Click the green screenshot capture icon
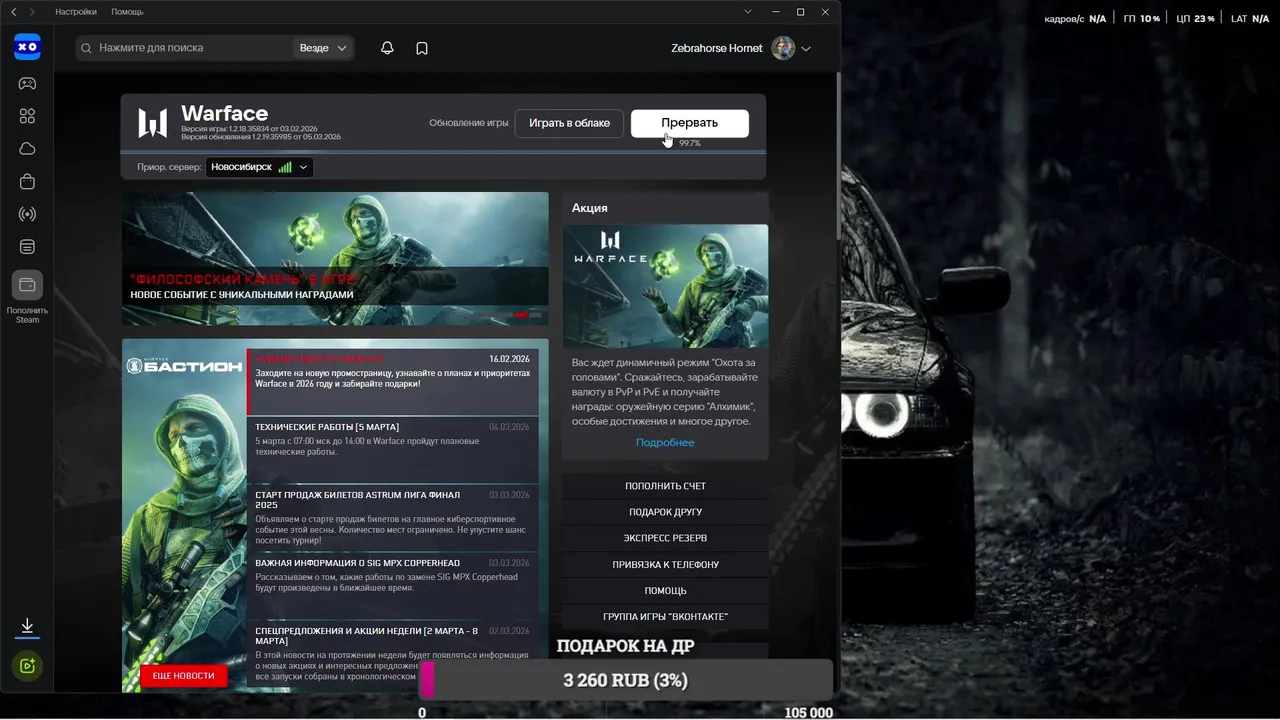1280x720 pixels. pyautogui.click(x=27, y=666)
